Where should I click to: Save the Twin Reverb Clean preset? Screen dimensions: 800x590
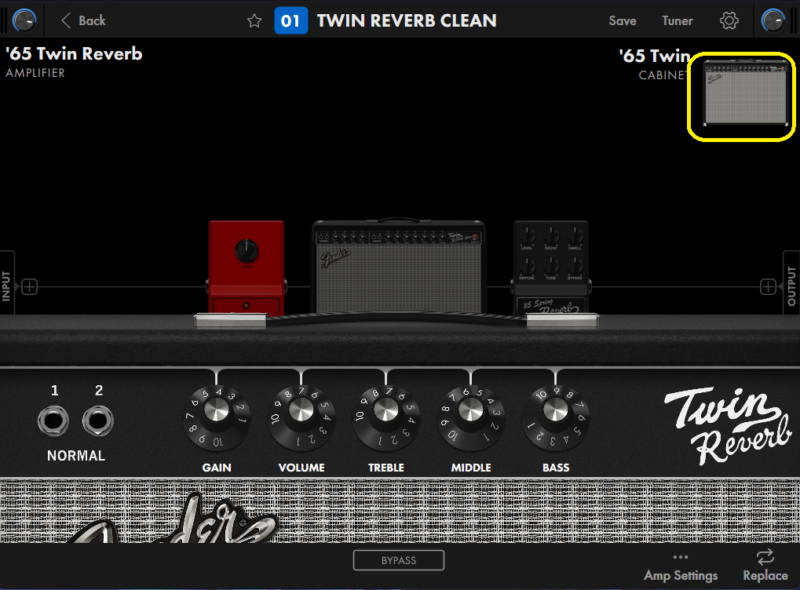click(622, 21)
